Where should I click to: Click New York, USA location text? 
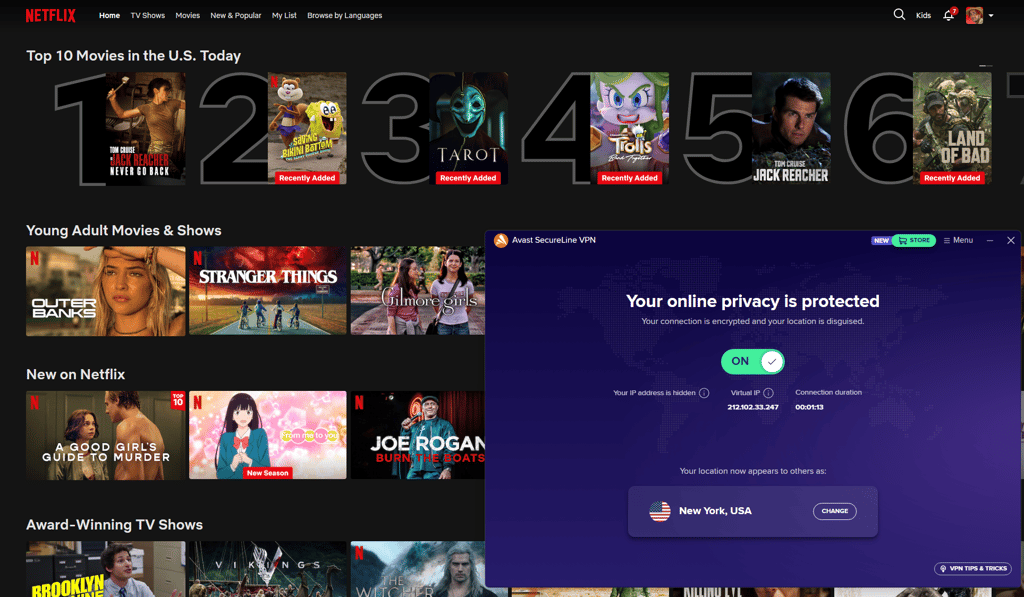point(715,511)
